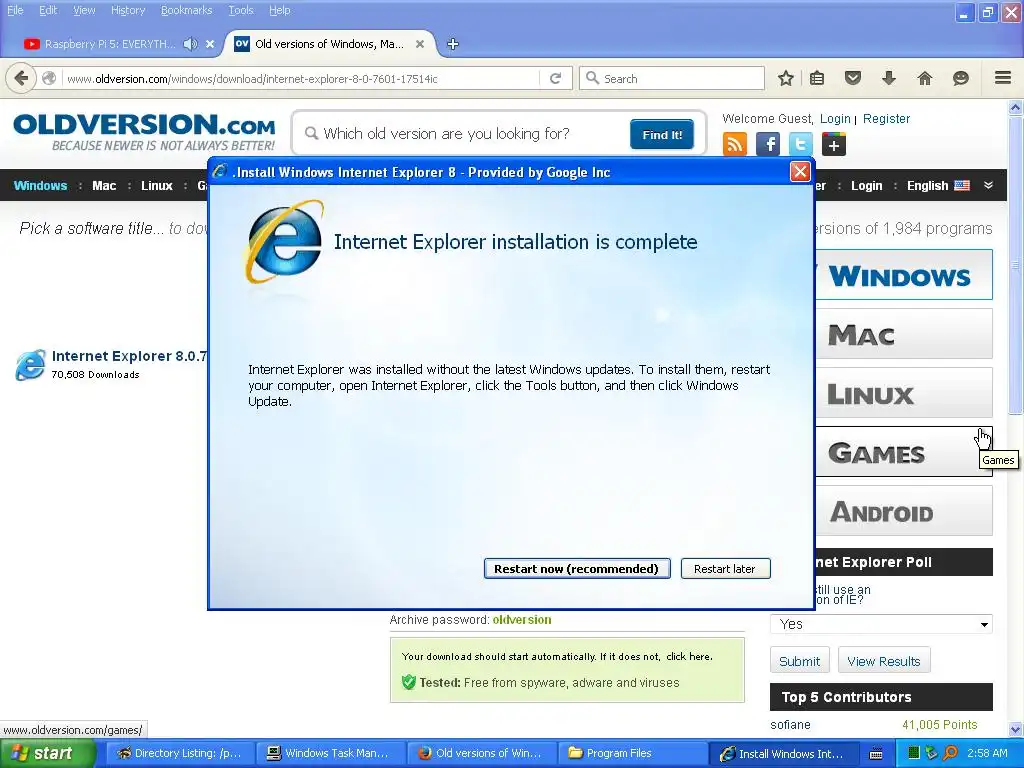
Task: Switch to Windows Task Manager taskbar item
Action: [329, 753]
